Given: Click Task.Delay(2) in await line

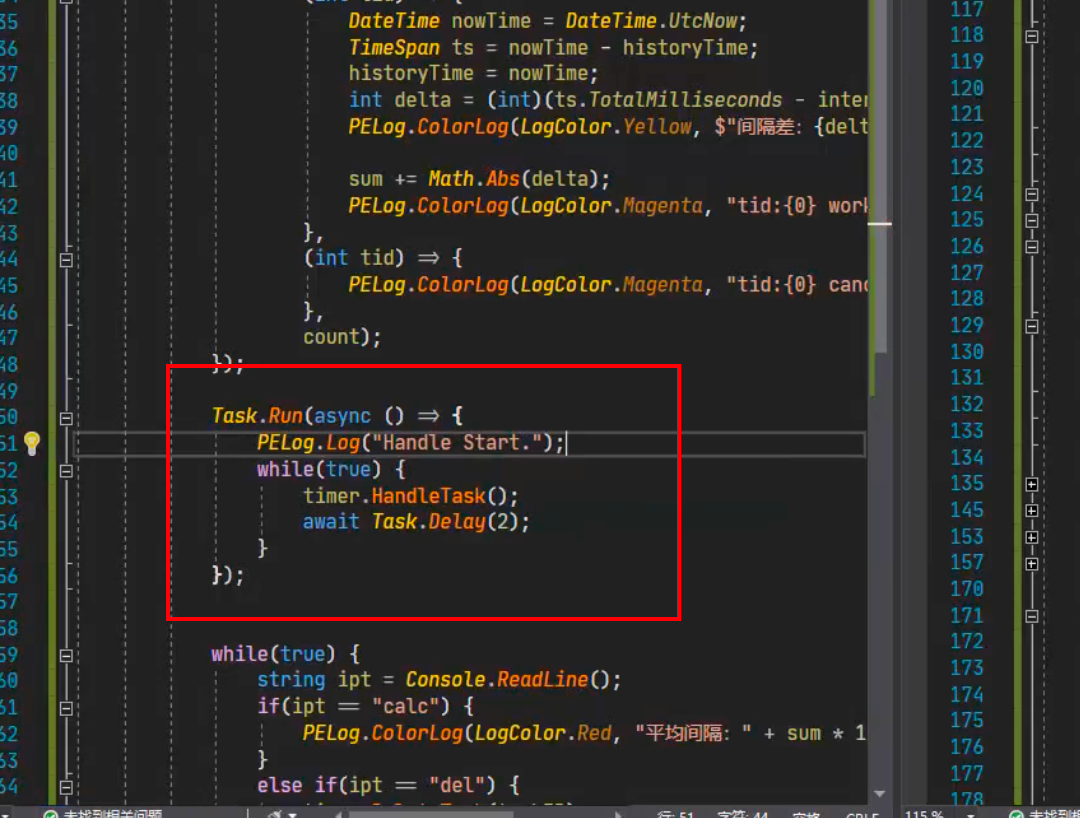Looking at the screenshot, I should pyautogui.click(x=444, y=522).
